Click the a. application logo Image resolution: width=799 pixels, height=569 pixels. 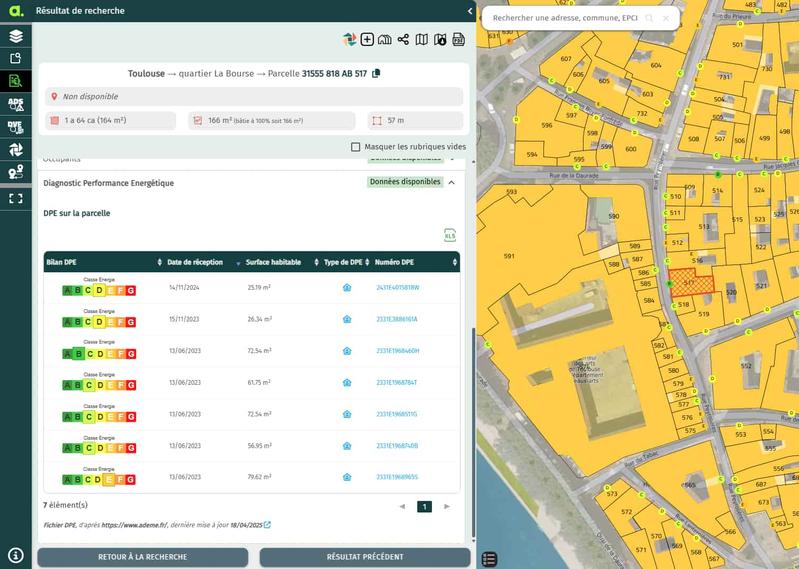point(16,11)
